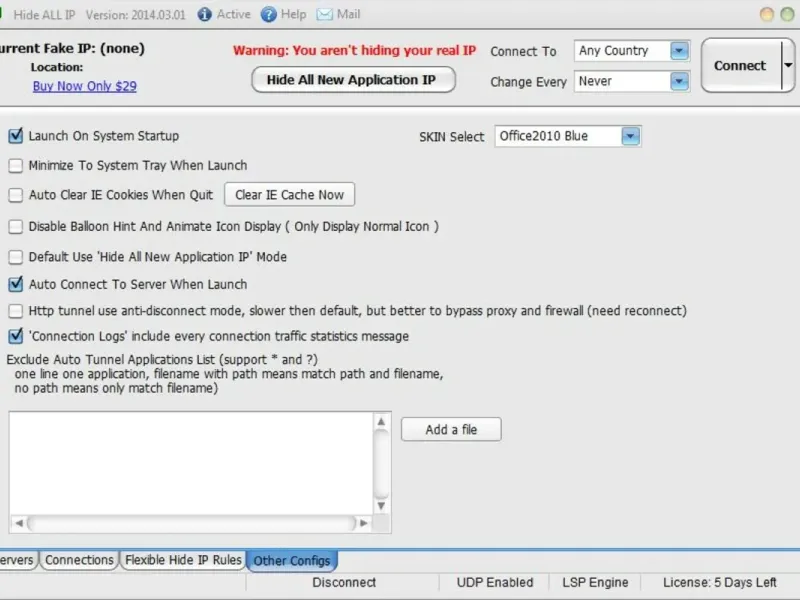This screenshot has height=600, width=800.
Task: Click the Connect button
Action: click(x=740, y=65)
